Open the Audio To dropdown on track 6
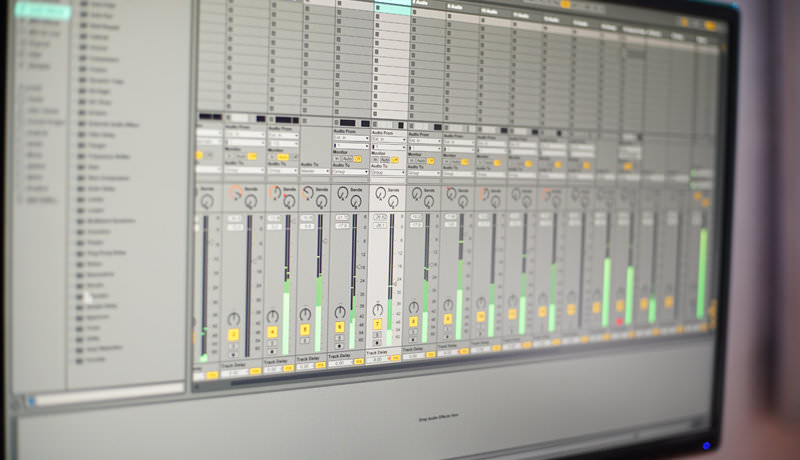Viewport: 800px width, 460px height. click(x=351, y=172)
